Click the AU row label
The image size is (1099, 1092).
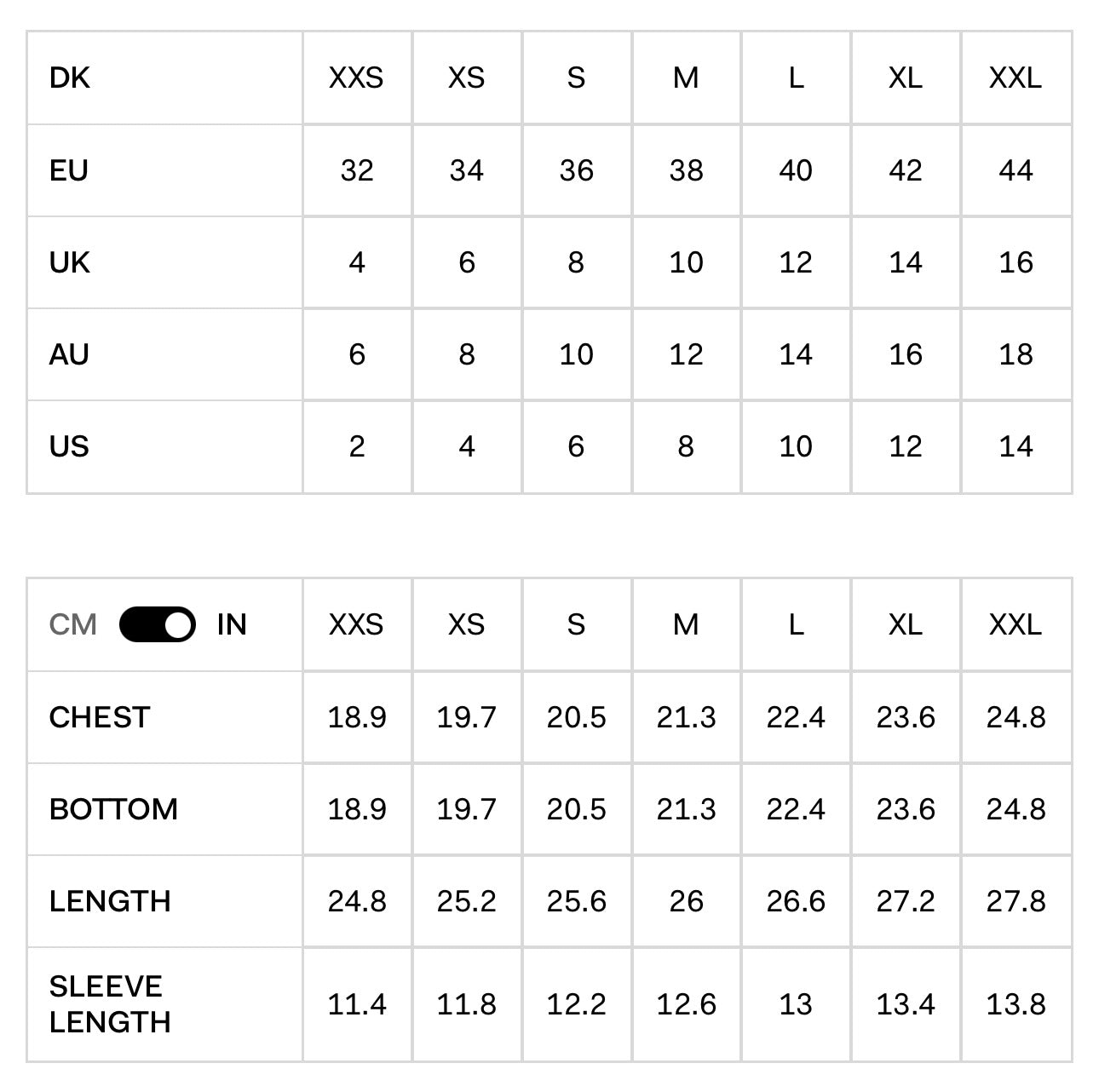[69, 354]
